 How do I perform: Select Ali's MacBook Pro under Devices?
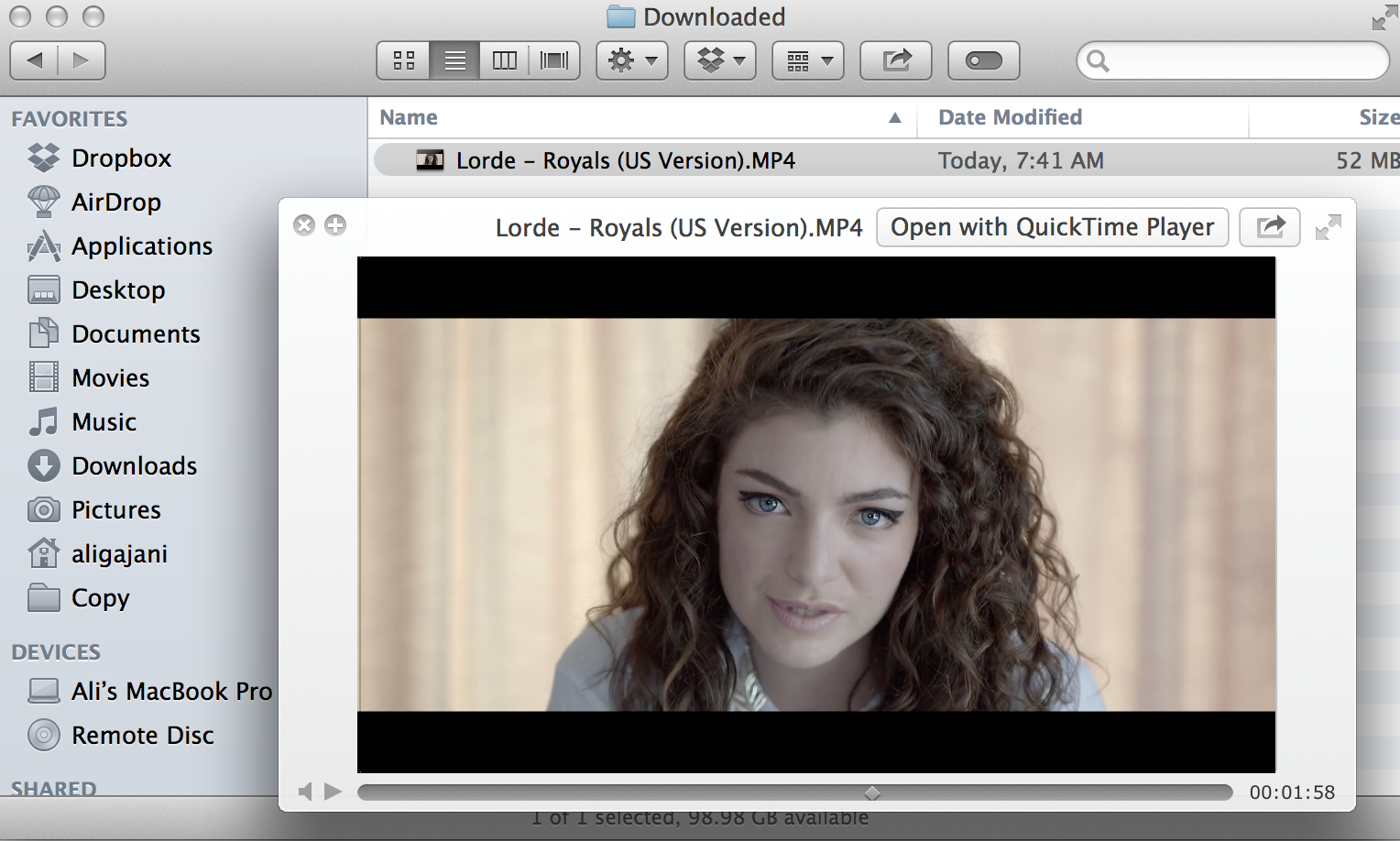(171, 692)
